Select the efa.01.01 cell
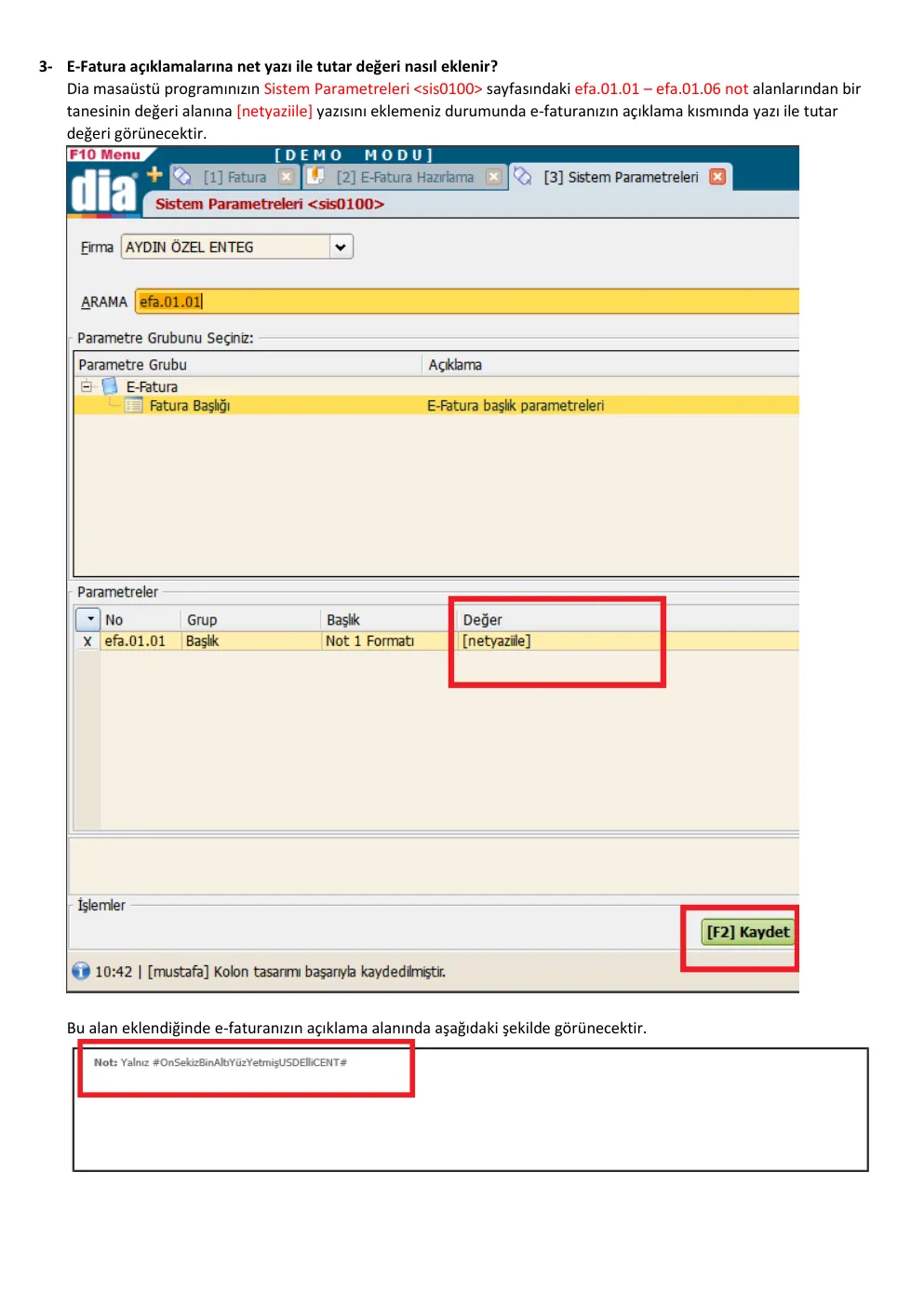 pos(141,640)
